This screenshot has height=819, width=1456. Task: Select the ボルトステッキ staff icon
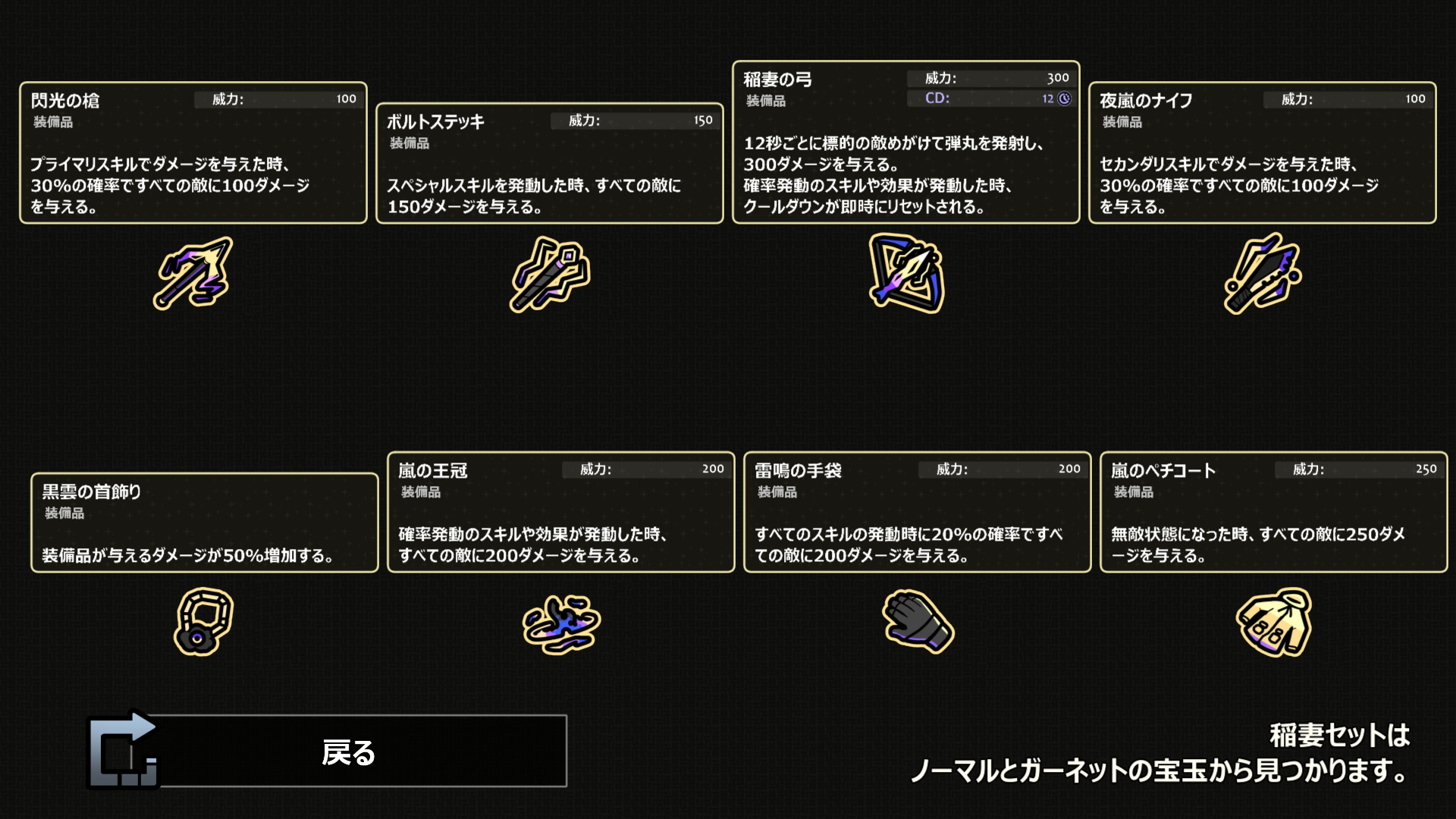click(x=550, y=274)
